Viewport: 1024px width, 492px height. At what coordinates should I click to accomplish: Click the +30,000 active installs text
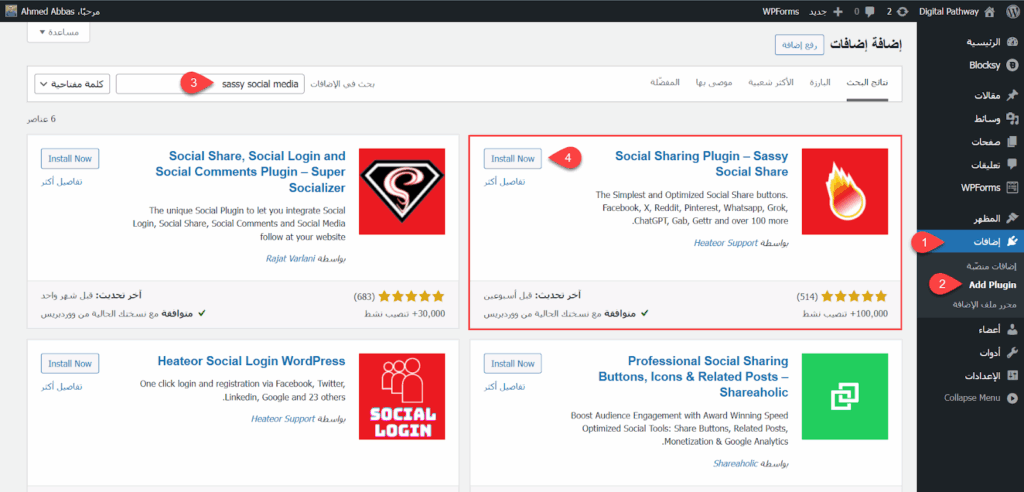[404, 313]
